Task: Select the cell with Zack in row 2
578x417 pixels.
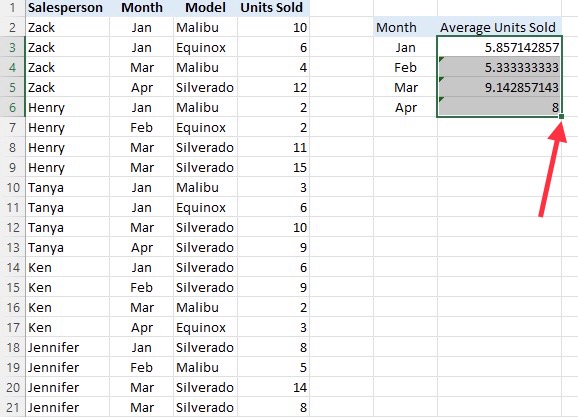Action: pyautogui.click(x=67, y=27)
